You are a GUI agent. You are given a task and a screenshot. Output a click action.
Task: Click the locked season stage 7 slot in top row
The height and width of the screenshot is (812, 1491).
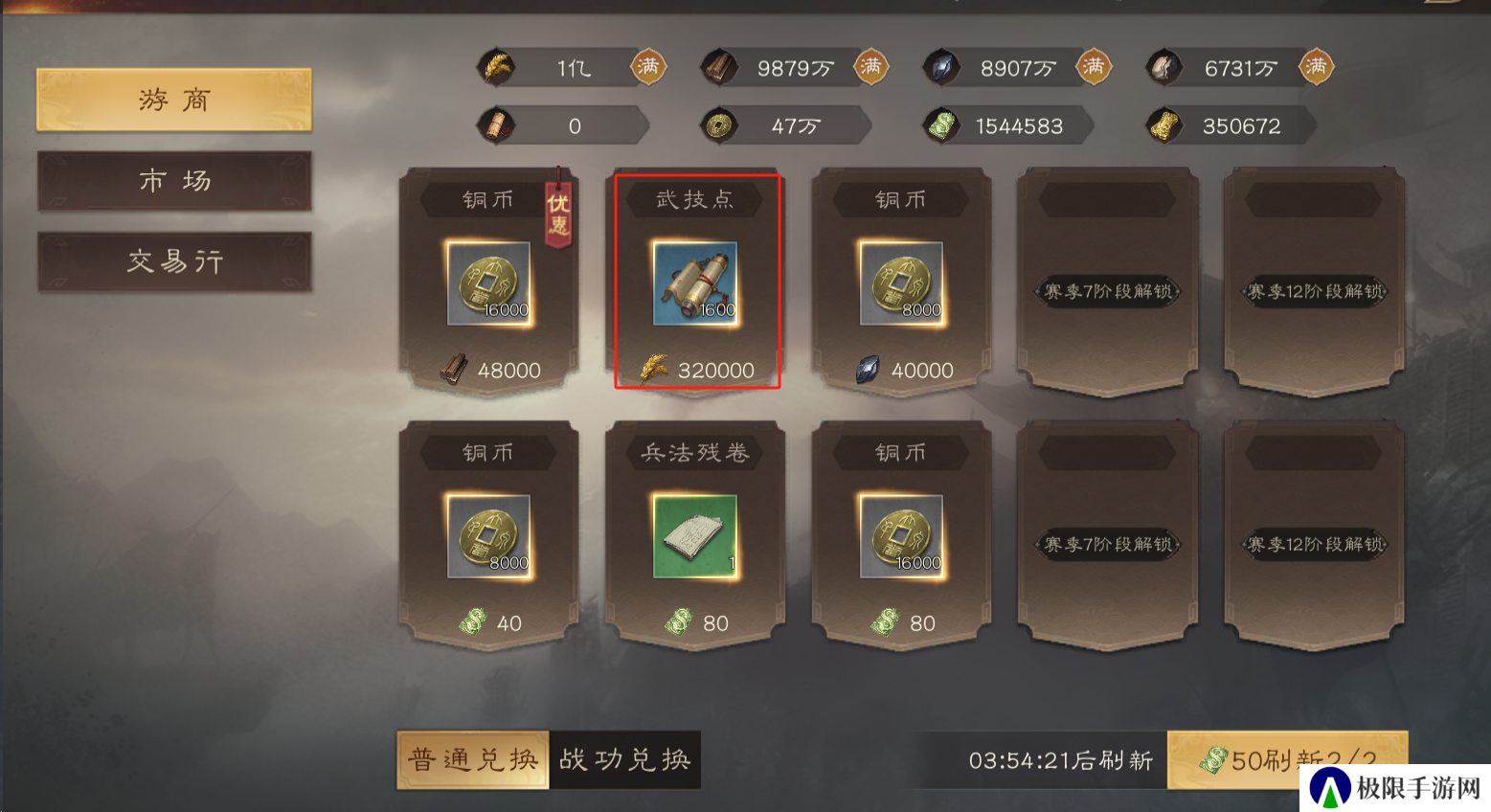click(x=1108, y=282)
